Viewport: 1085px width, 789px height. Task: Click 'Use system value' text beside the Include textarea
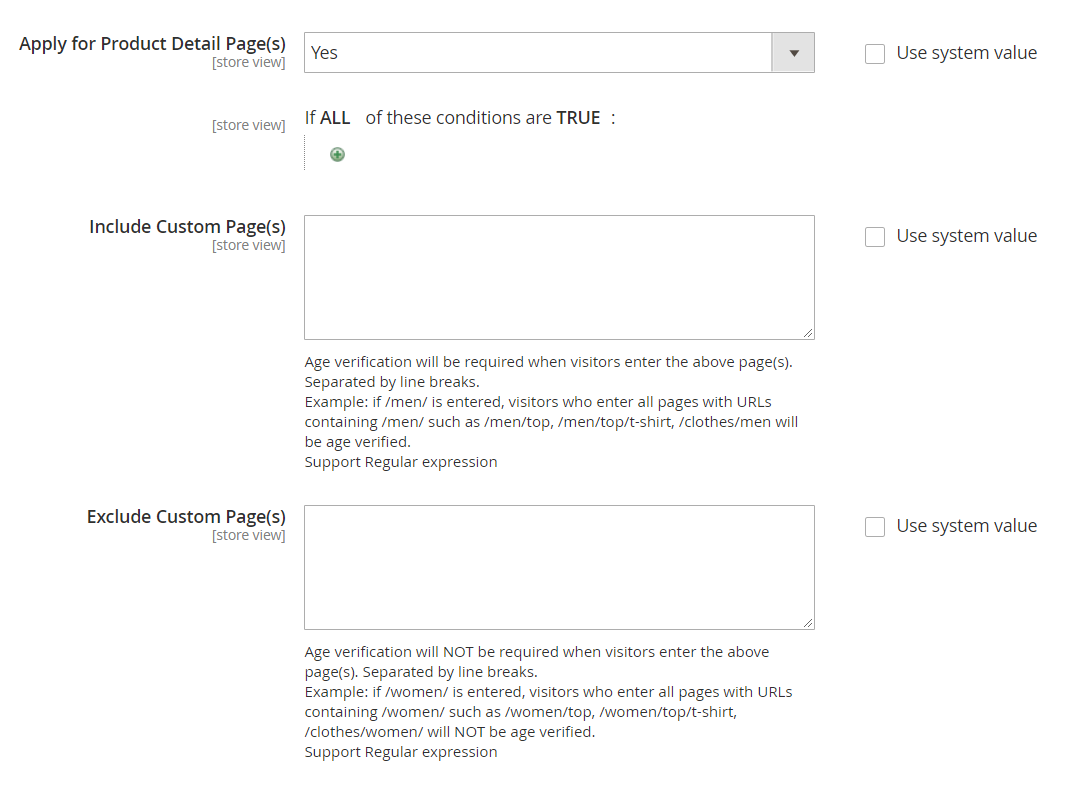tap(966, 236)
